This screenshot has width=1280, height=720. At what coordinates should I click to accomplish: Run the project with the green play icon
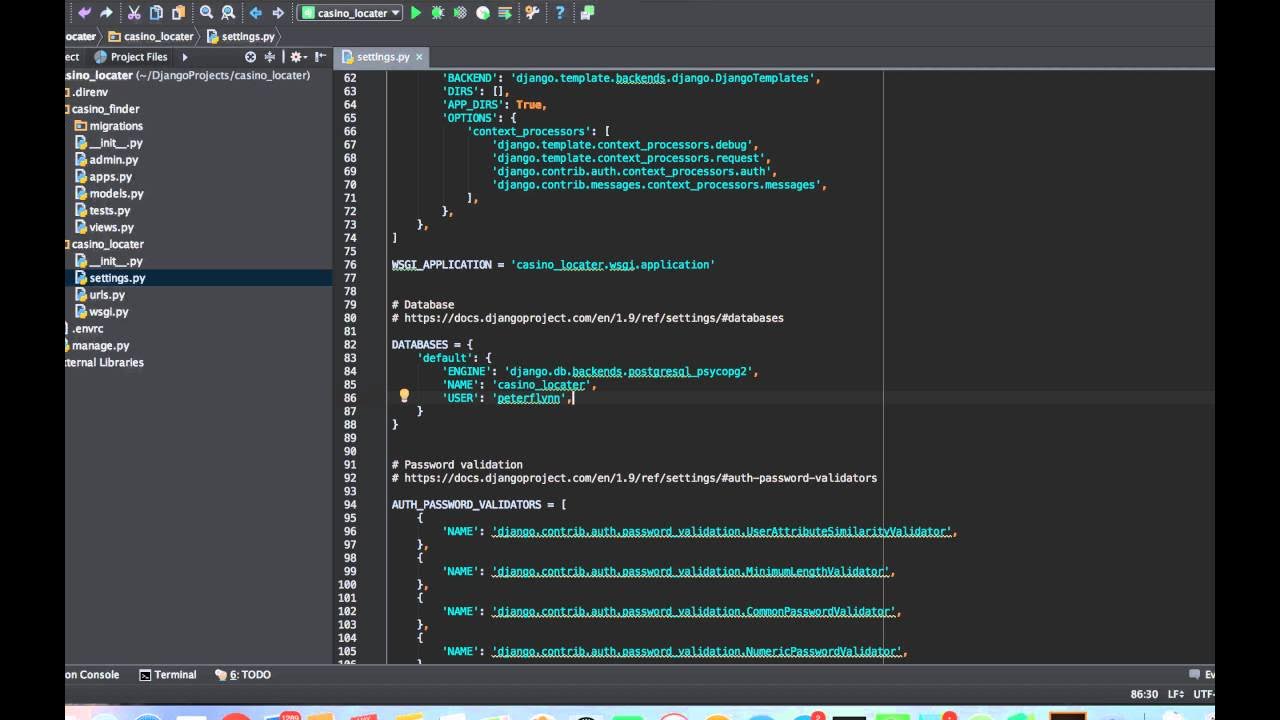(416, 13)
